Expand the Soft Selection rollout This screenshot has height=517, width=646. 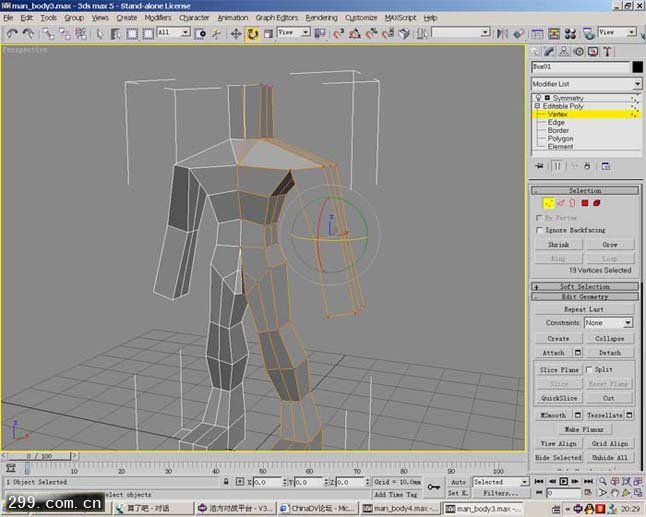(585, 286)
